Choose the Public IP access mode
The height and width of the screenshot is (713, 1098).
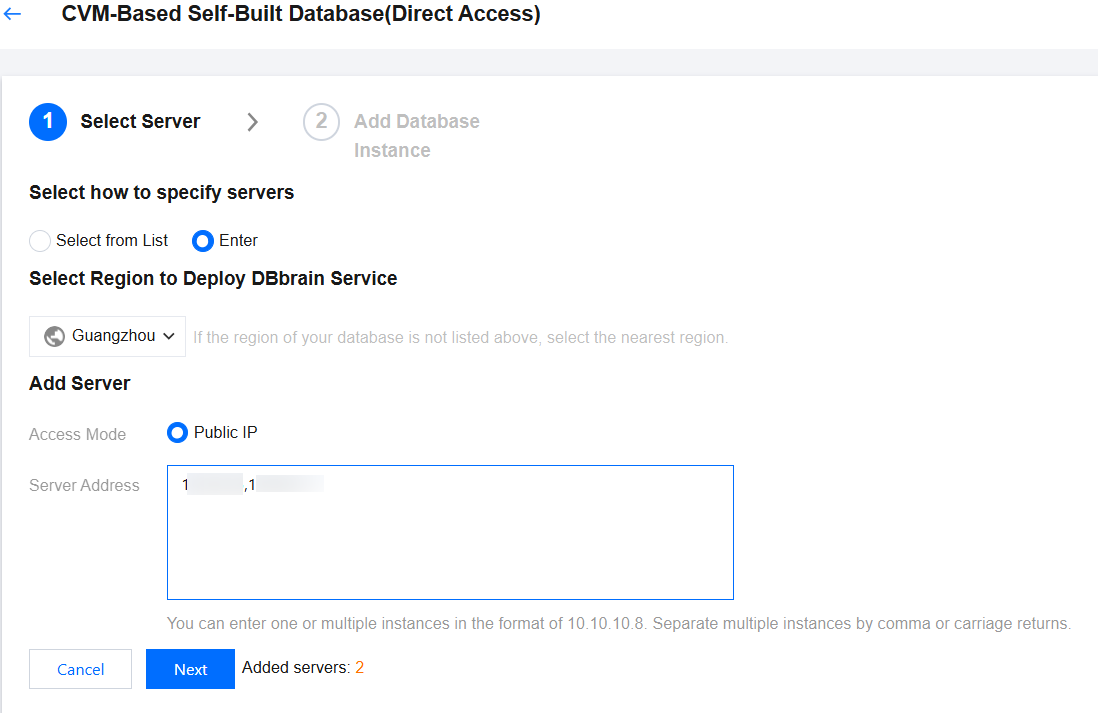pos(178,433)
